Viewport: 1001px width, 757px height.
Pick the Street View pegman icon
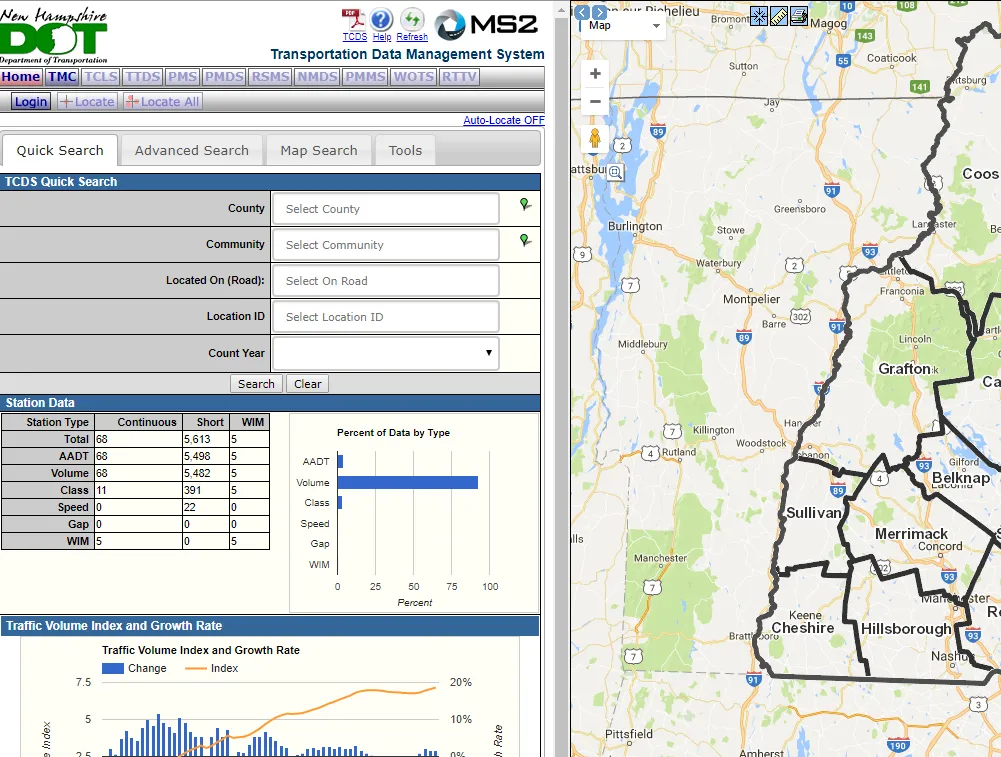click(x=595, y=139)
